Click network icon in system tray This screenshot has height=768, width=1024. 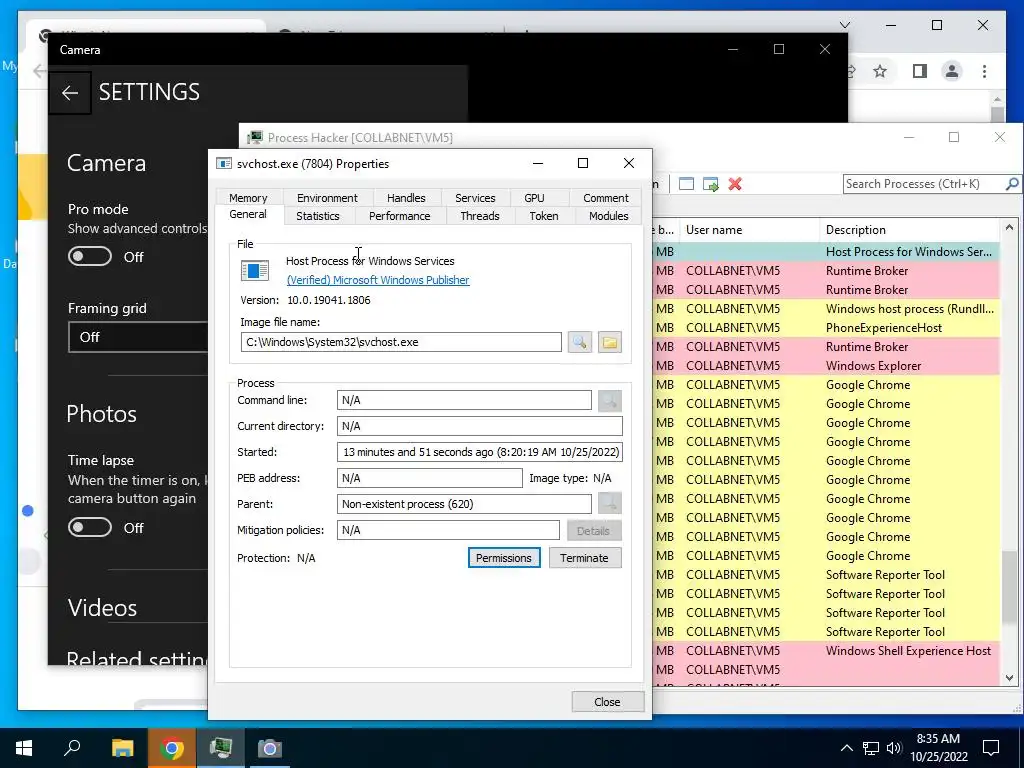871,748
